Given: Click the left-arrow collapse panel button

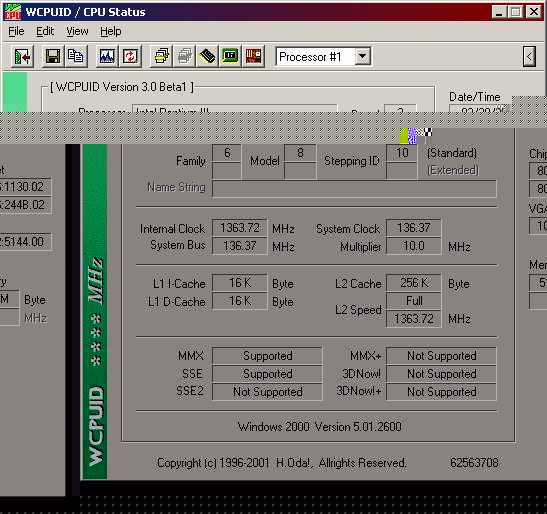Looking at the screenshot, I should point(529,56).
